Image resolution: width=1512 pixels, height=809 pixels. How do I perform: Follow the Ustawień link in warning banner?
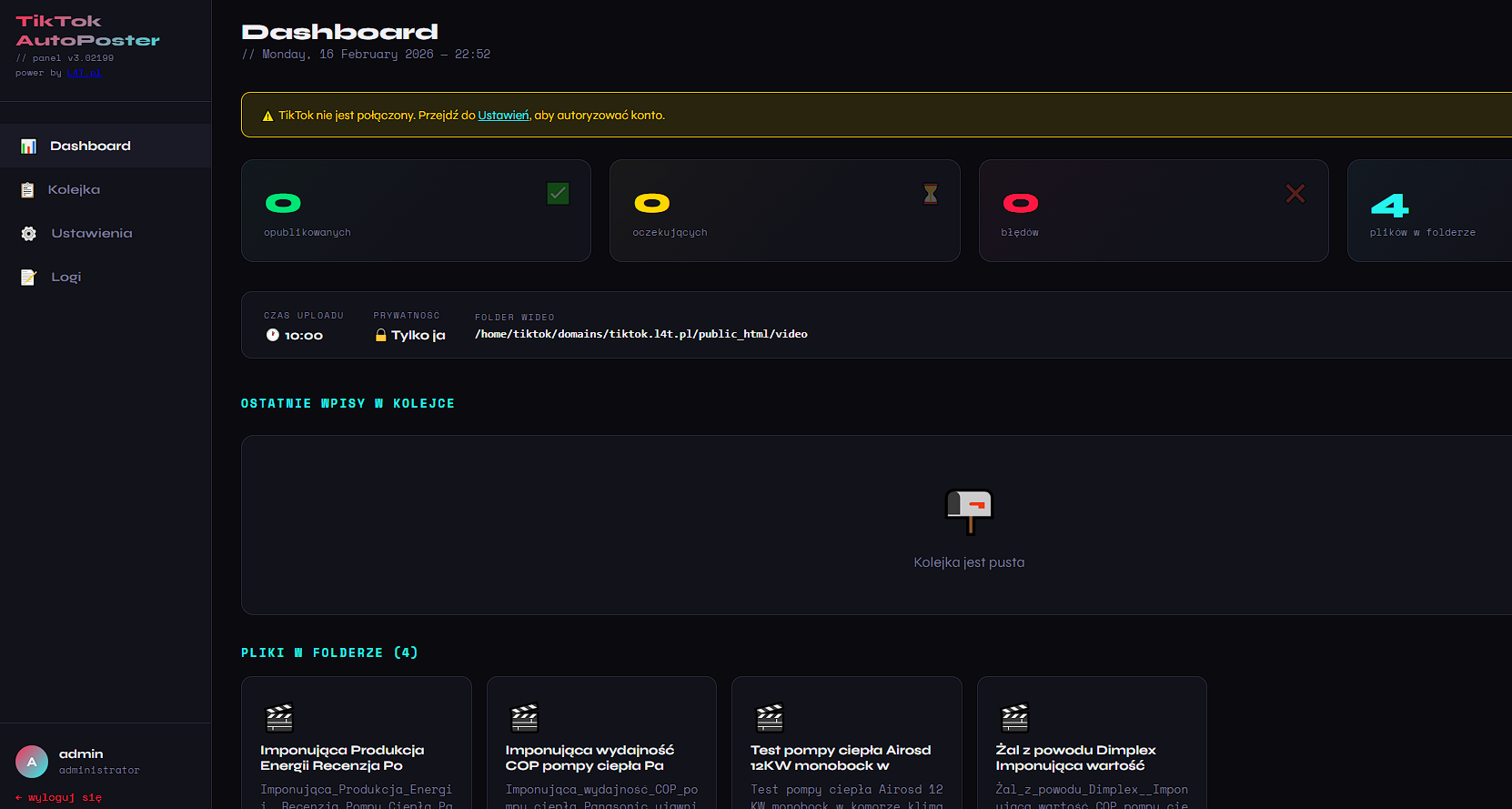[503, 116]
